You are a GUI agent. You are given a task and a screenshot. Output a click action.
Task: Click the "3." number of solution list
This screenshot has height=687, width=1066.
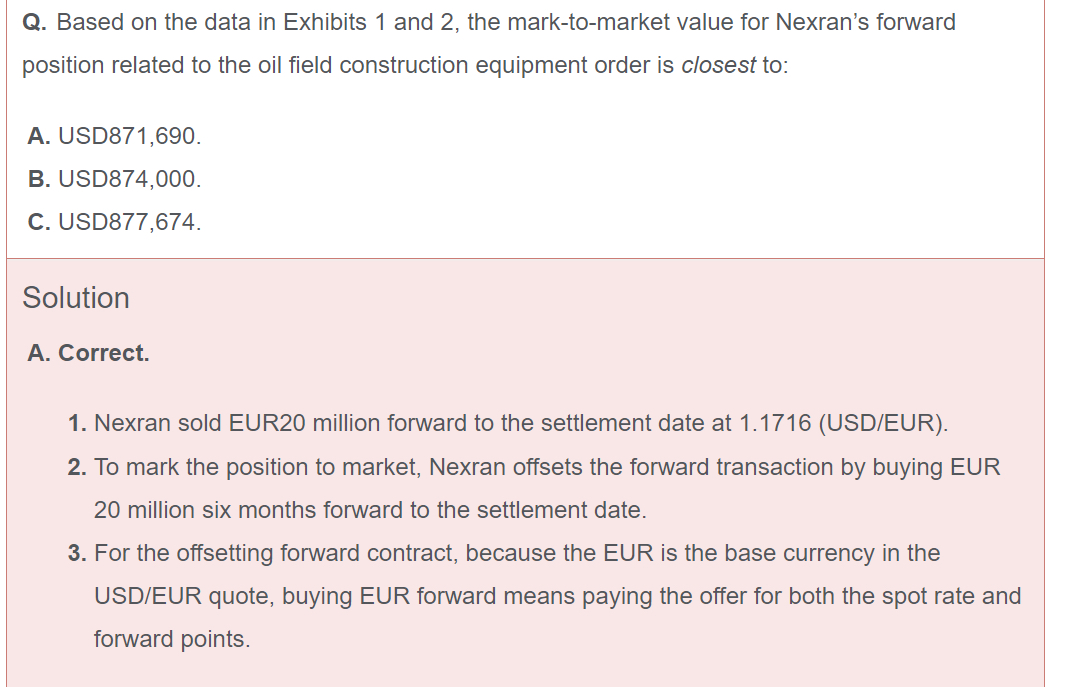(x=78, y=553)
